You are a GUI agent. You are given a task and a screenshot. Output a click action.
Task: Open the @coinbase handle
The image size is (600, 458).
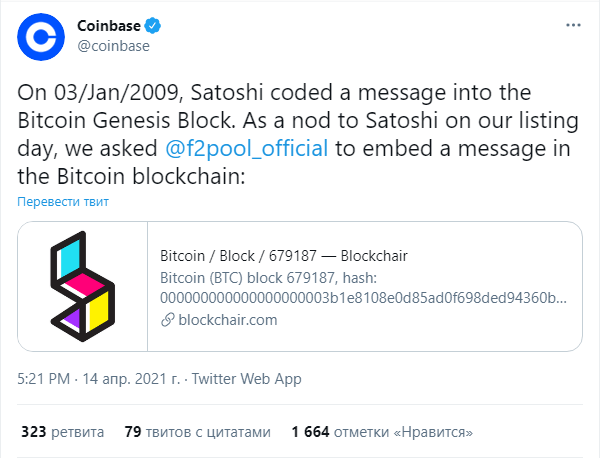(x=114, y=46)
